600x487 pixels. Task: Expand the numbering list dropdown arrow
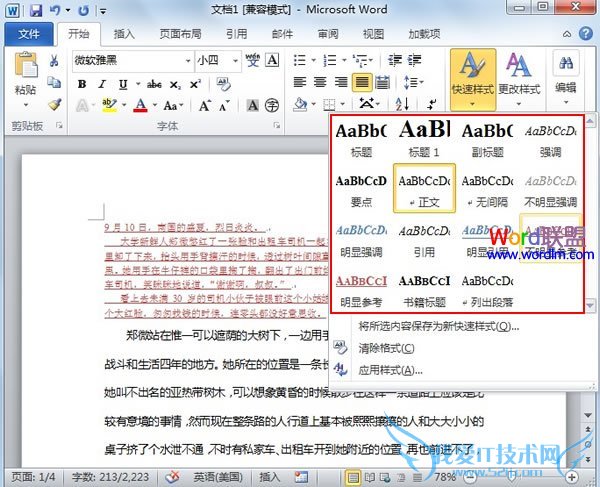(x=344, y=60)
